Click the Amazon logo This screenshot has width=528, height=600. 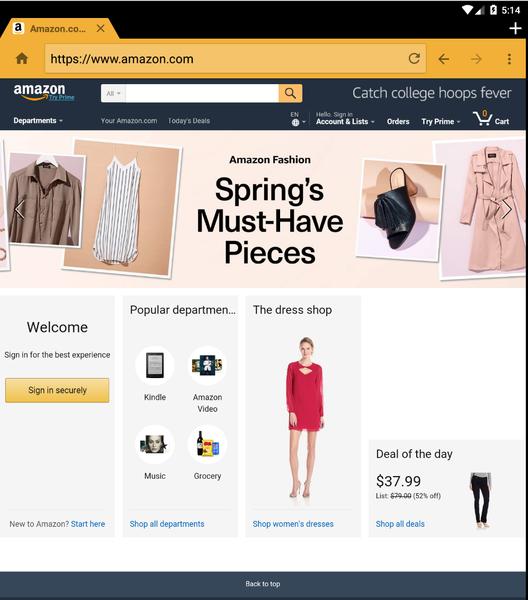tap(39, 92)
